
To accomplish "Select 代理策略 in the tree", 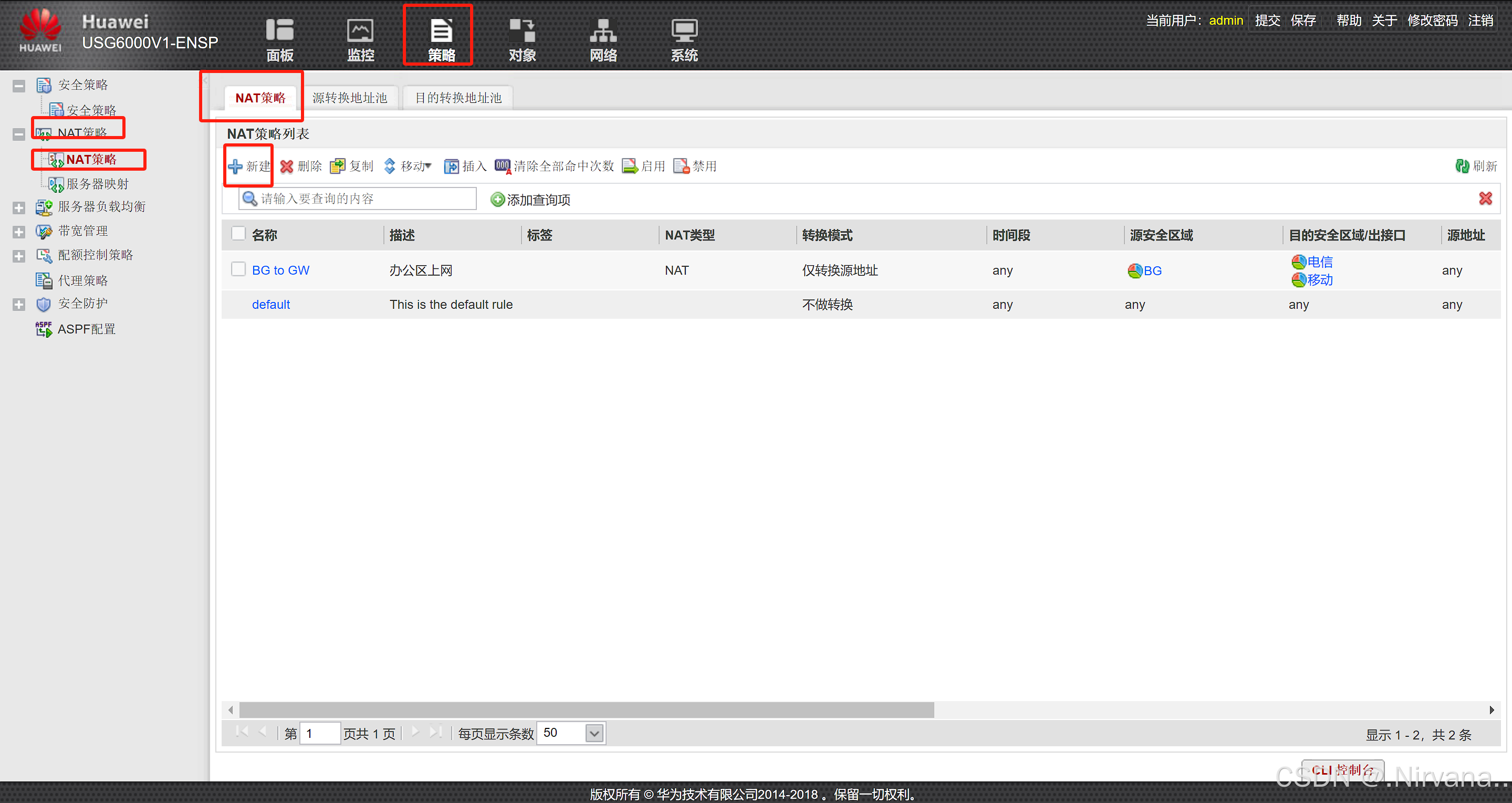I will (71, 280).
